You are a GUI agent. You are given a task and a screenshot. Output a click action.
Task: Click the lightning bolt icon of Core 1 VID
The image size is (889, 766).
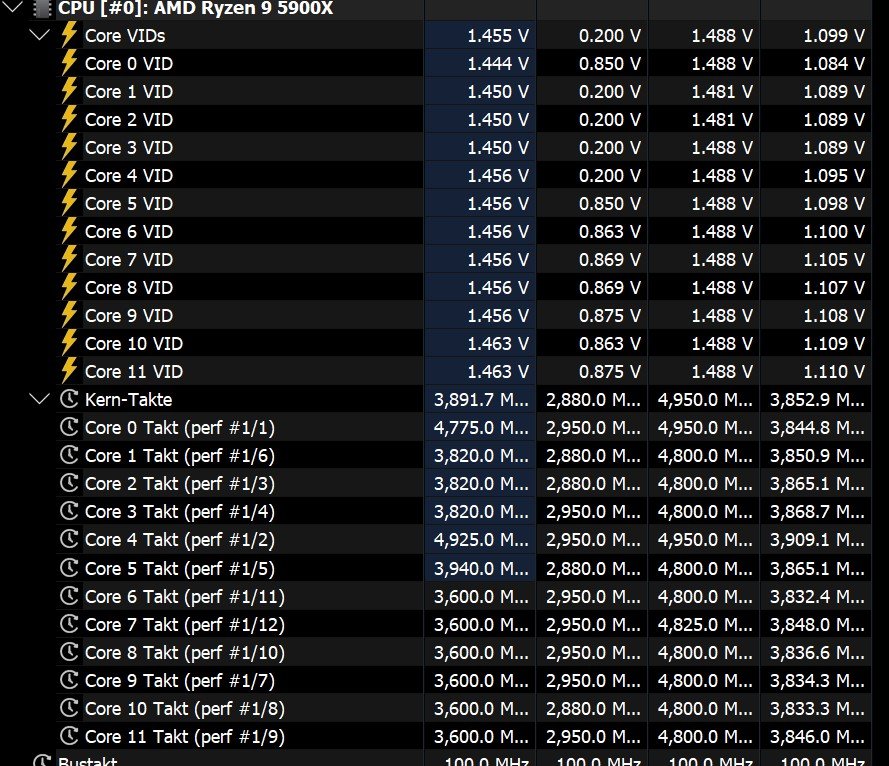pyautogui.click(x=69, y=91)
